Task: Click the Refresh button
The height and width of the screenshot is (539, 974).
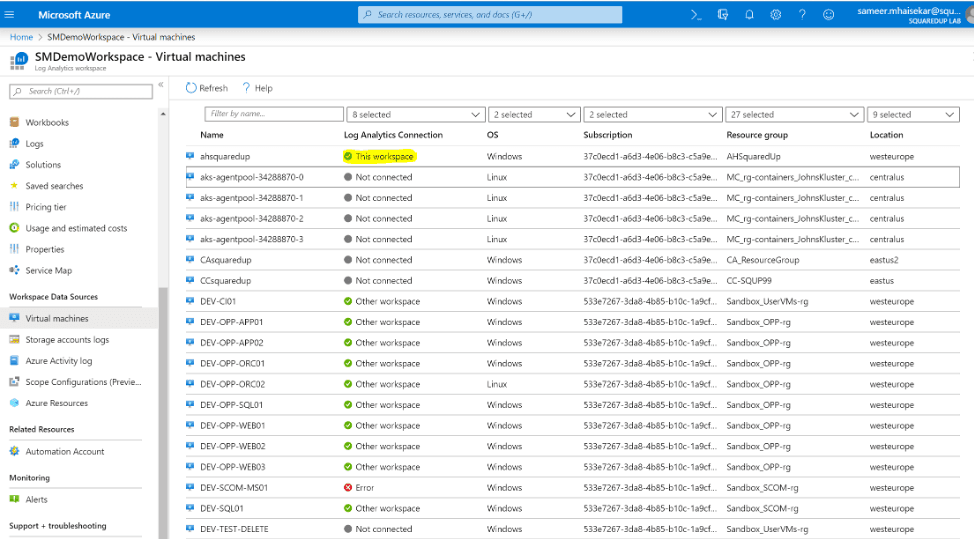Action: click(207, 88)
